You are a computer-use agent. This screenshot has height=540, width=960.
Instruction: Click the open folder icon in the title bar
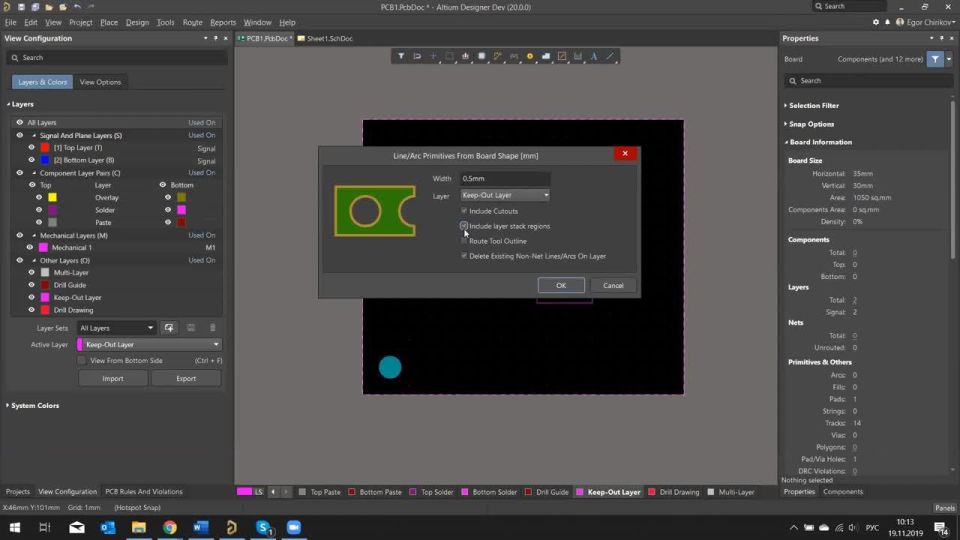coord(49,7)
